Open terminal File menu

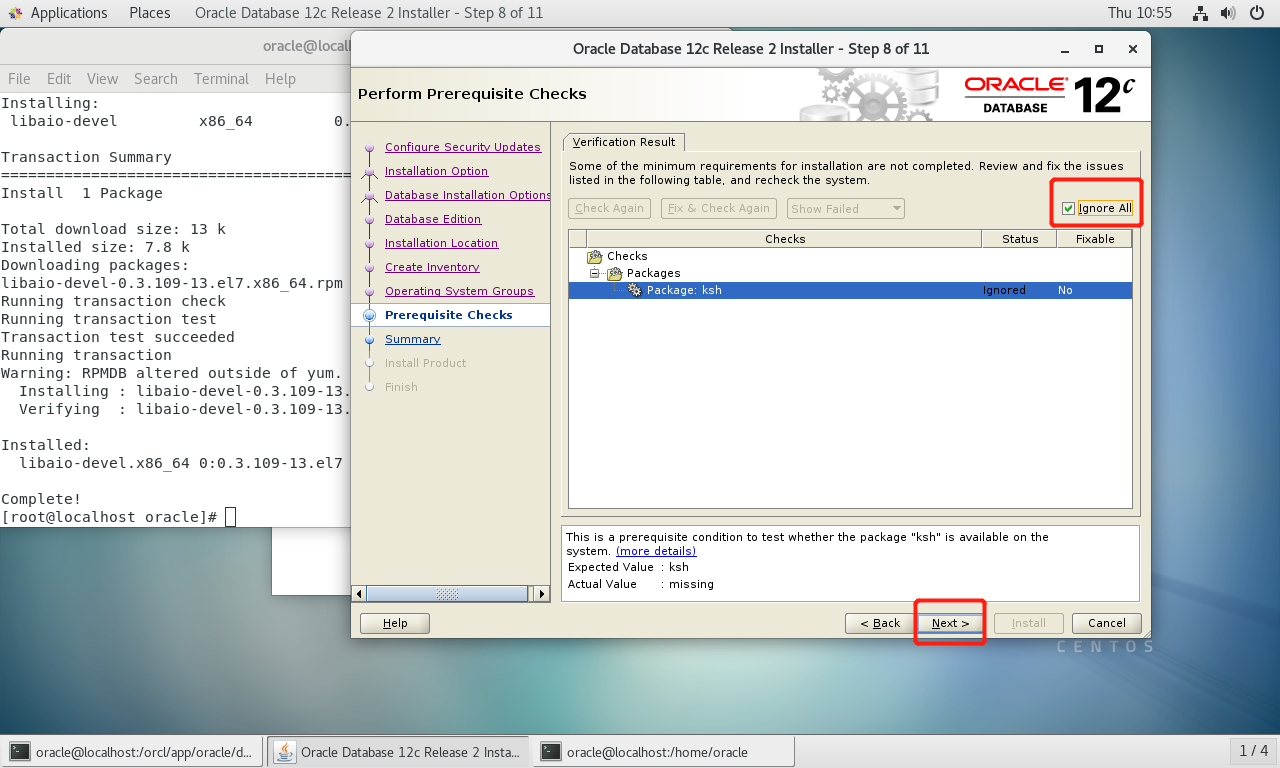19,79
